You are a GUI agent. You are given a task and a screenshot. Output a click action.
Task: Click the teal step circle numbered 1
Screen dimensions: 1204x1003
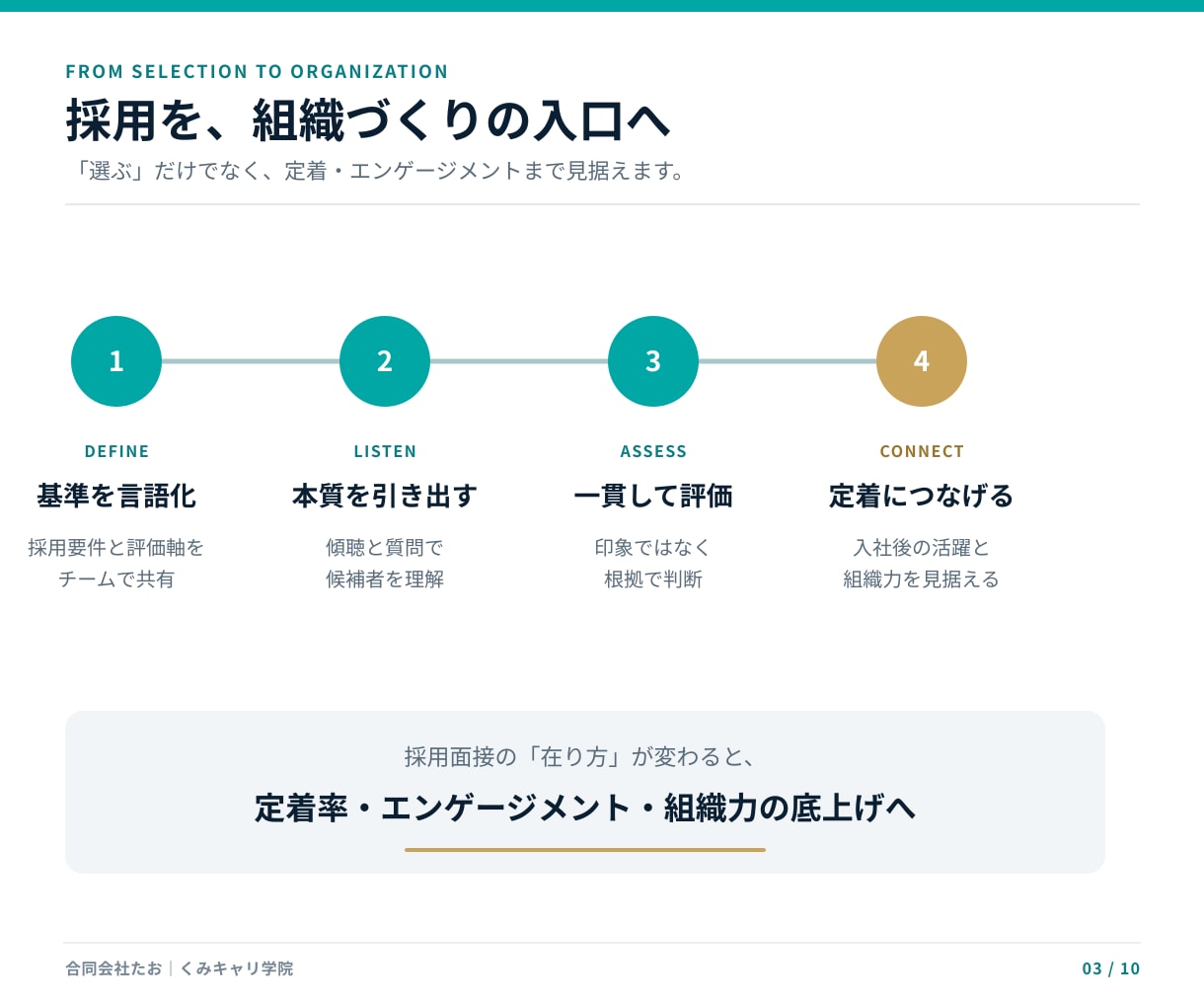[x=116, y=361]
